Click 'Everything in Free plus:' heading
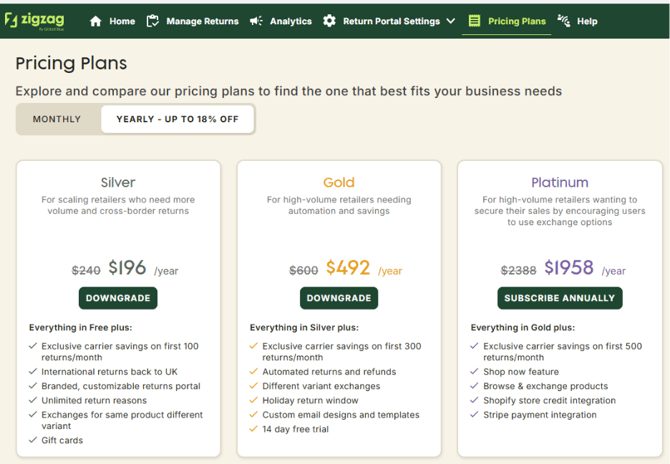 click(x=80, y=328)
